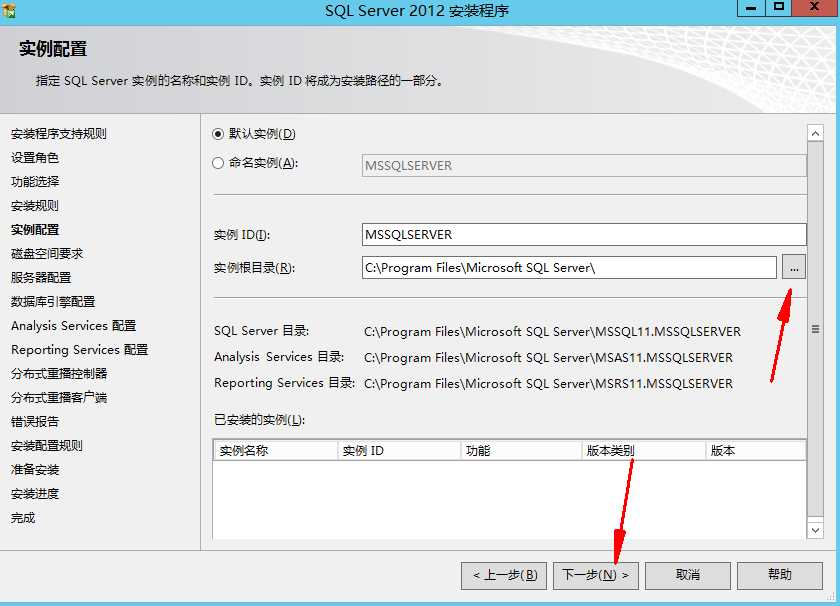Select 数据库引擎配置 step in sidebar
The image size is (840, 606).
tap(53, 302)
